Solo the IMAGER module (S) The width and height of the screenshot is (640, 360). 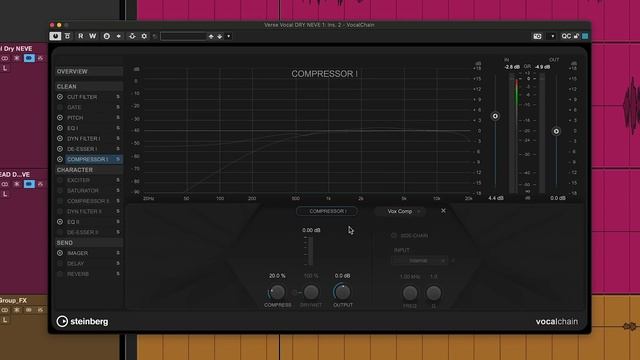click(118, 253)
